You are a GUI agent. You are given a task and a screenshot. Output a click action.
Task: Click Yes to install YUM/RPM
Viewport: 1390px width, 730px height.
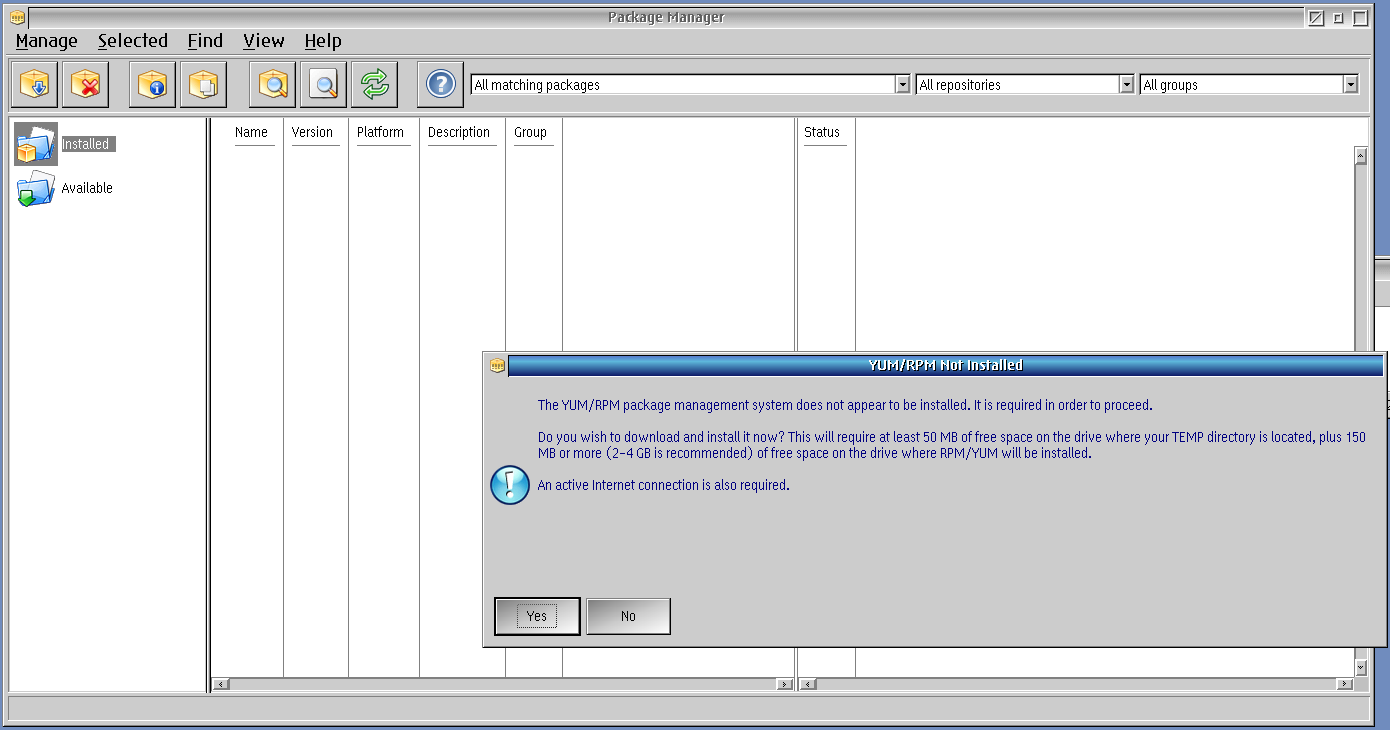(x=537, y=616)
